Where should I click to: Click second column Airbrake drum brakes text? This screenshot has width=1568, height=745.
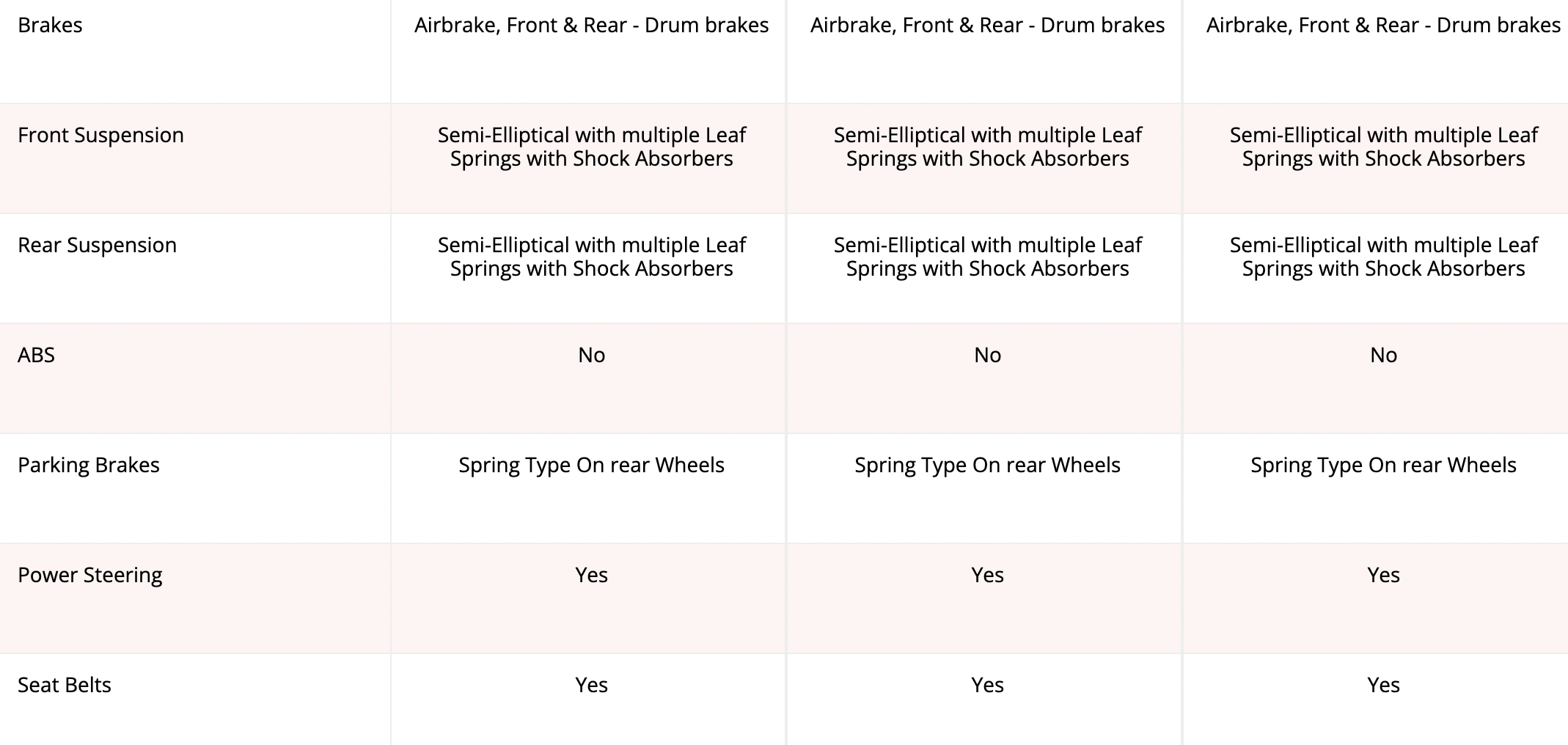coord(987,25)
